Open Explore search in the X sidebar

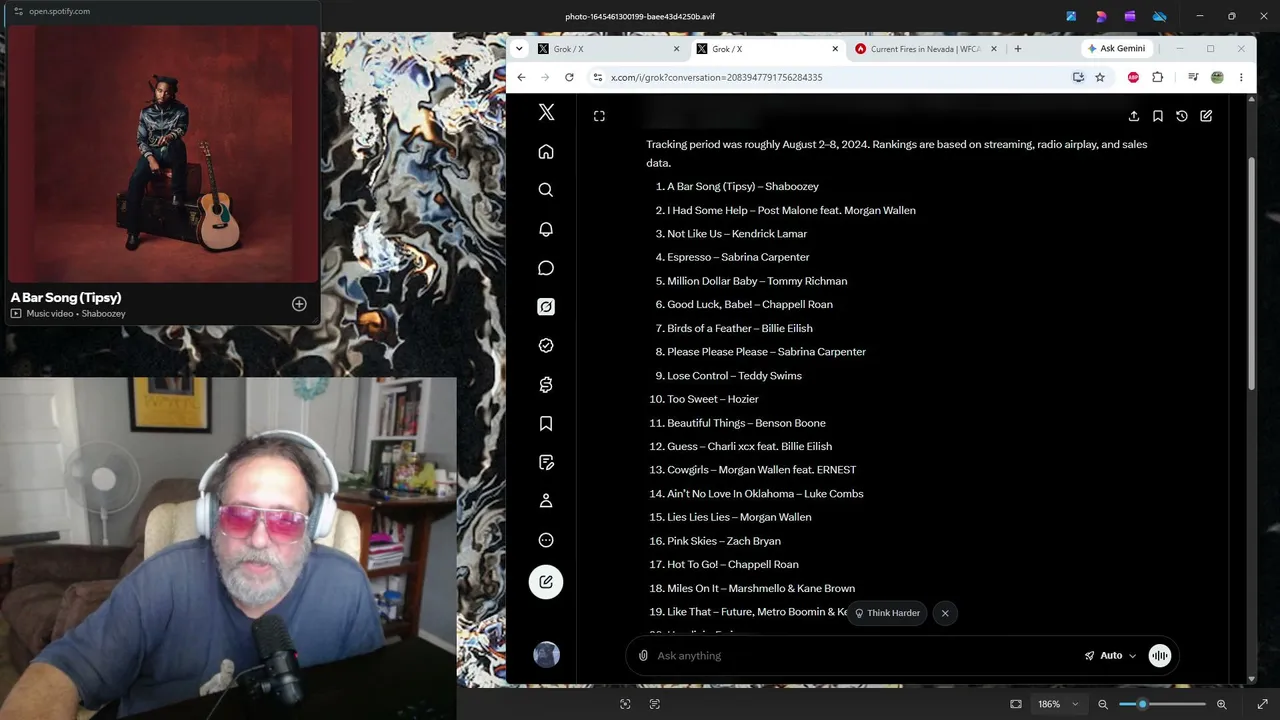(x=546, y=190)
